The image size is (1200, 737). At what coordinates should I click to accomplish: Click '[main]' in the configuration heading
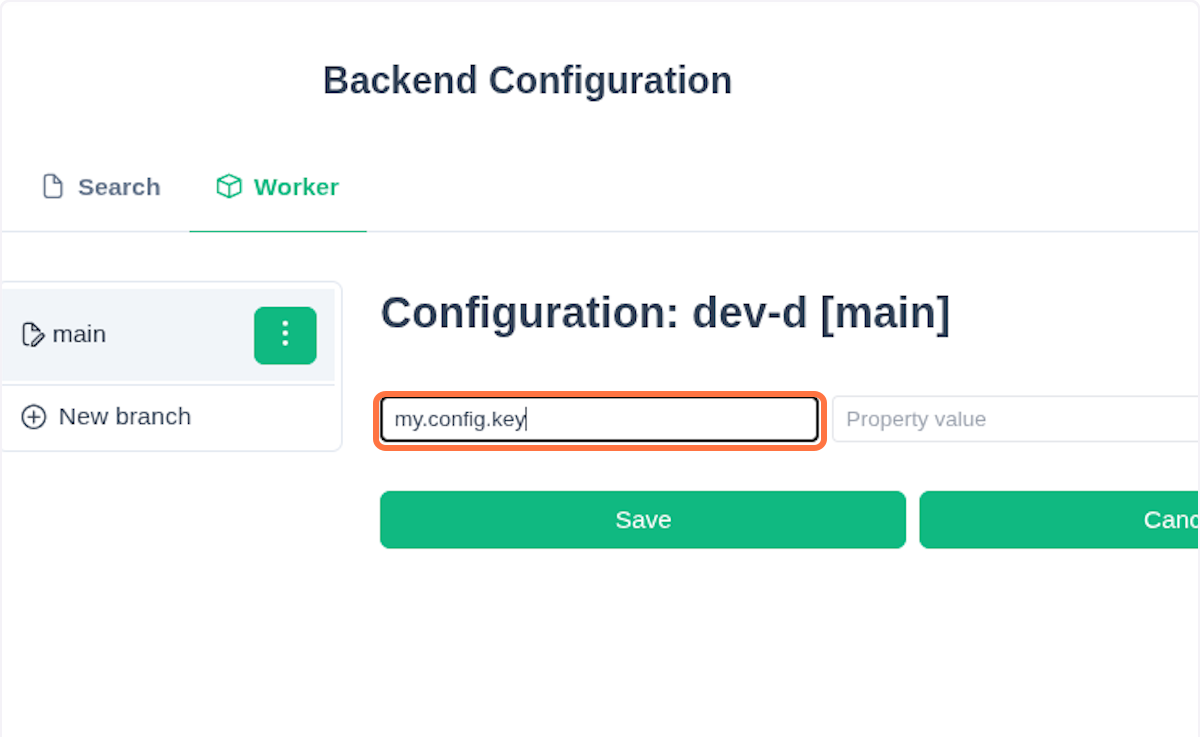pyautogui.click(x=884, y=313)
